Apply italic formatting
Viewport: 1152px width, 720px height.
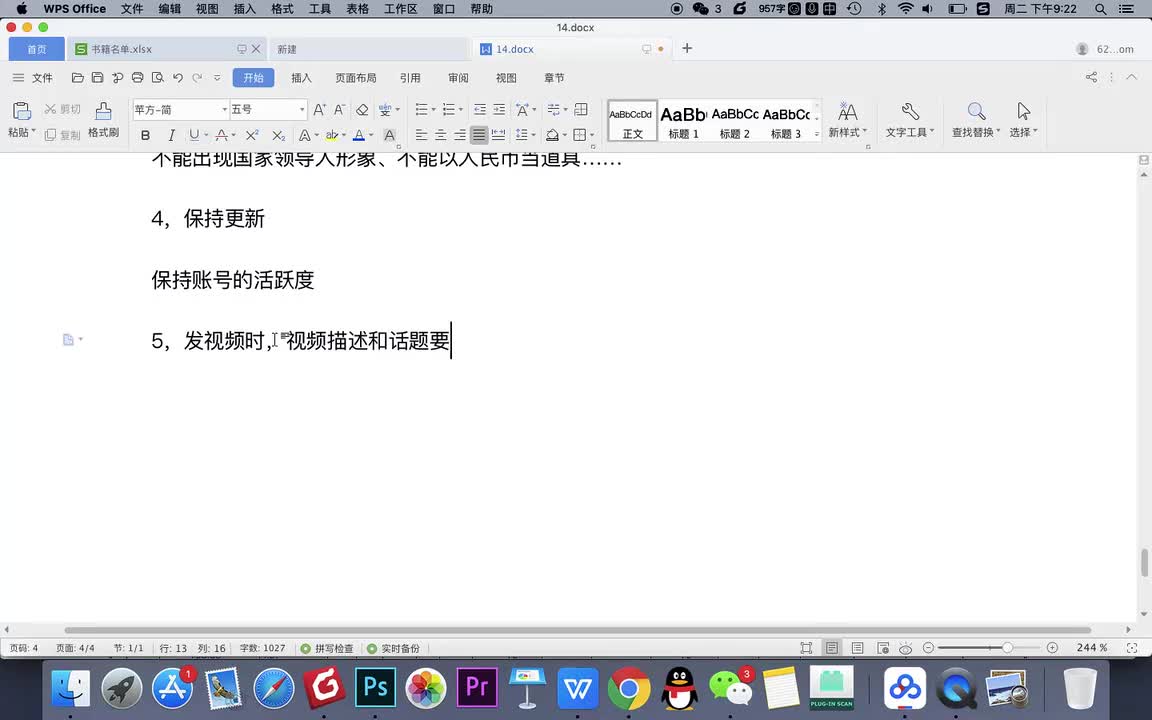click(170, 135)
